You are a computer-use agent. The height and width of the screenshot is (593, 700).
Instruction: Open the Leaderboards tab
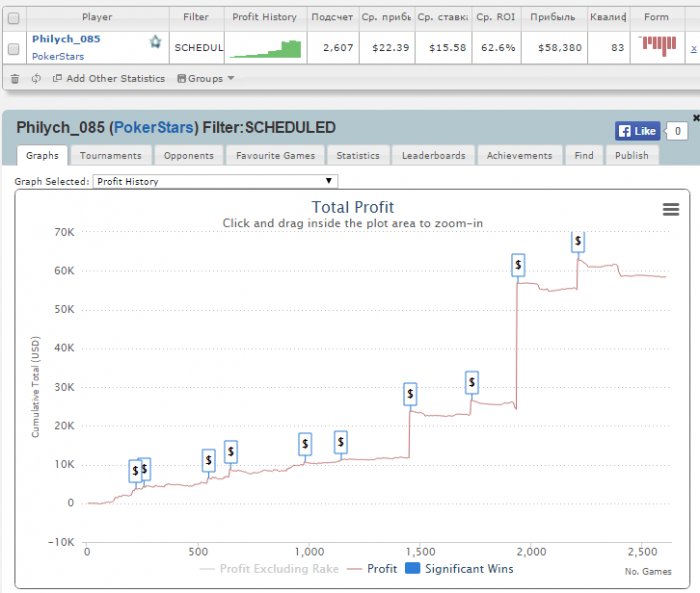[433, 155]
